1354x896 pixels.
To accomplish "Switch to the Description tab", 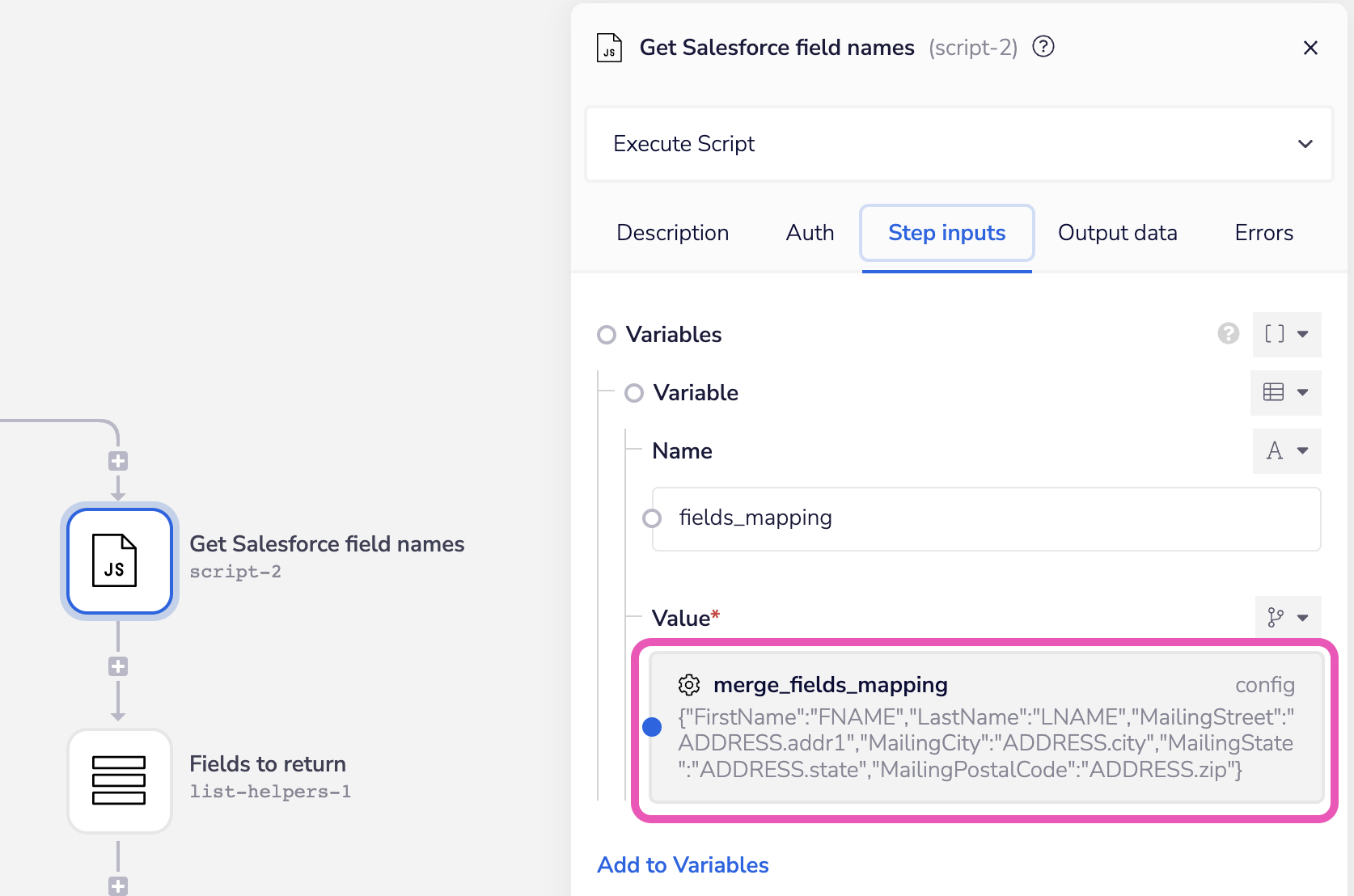I will (x=672, y=233).
